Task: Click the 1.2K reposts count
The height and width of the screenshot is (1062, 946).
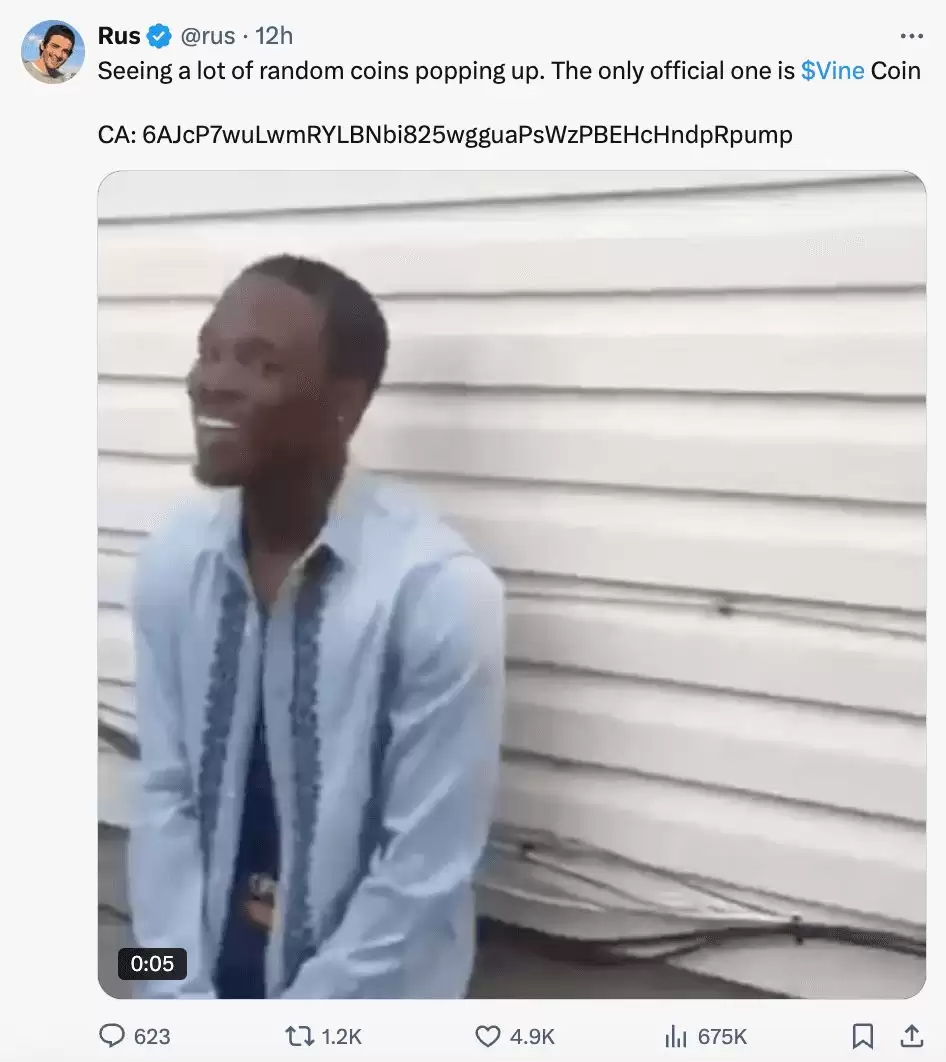Action: coord(341,1036)
